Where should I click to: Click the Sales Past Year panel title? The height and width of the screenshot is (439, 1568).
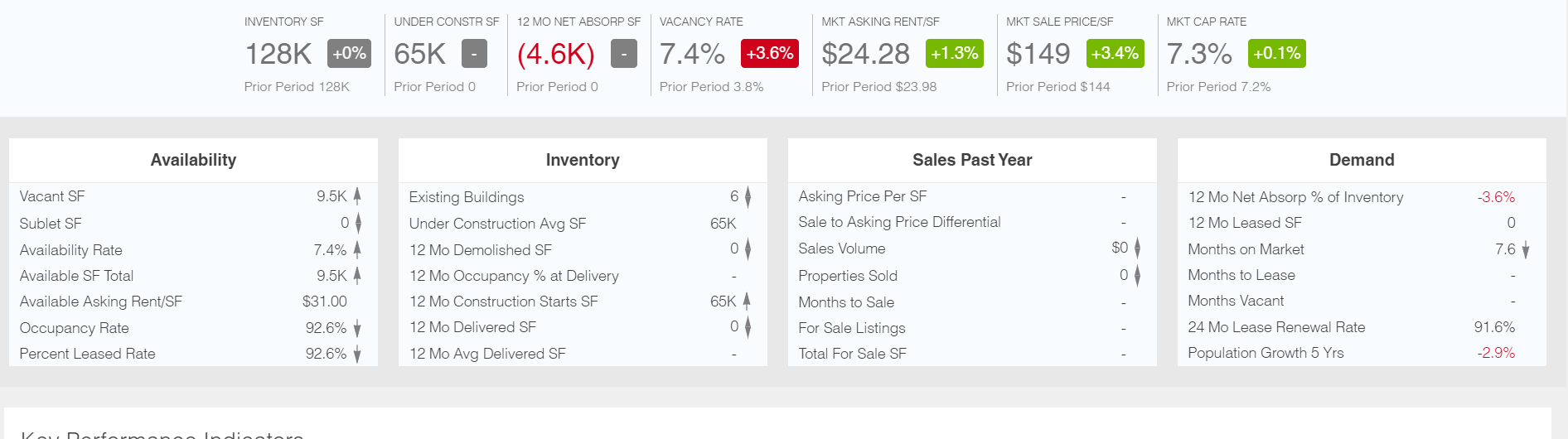click(972, 160)
